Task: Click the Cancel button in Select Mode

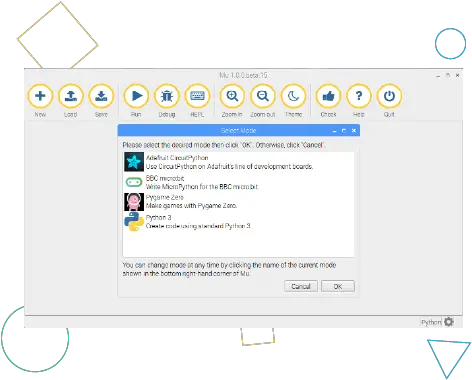Action: pyautogui.click(x=301, y=286)
